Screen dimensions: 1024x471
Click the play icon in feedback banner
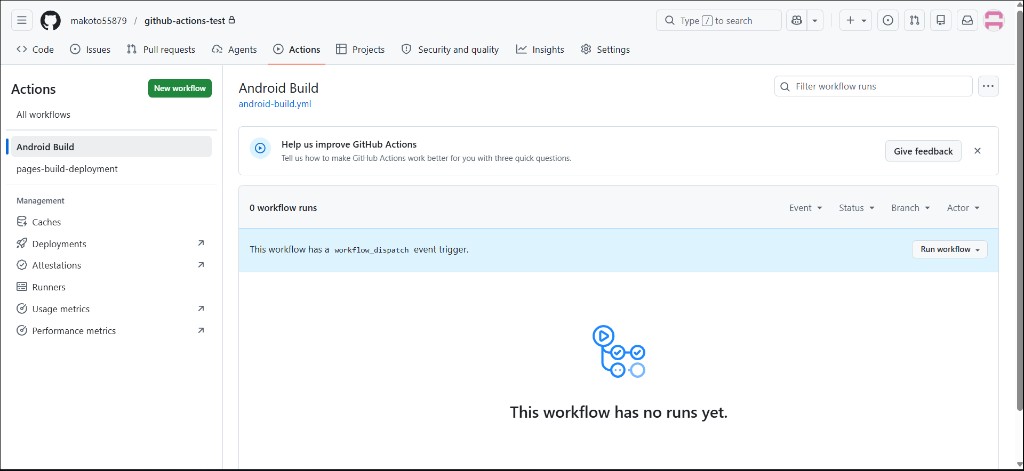(260, 149)
